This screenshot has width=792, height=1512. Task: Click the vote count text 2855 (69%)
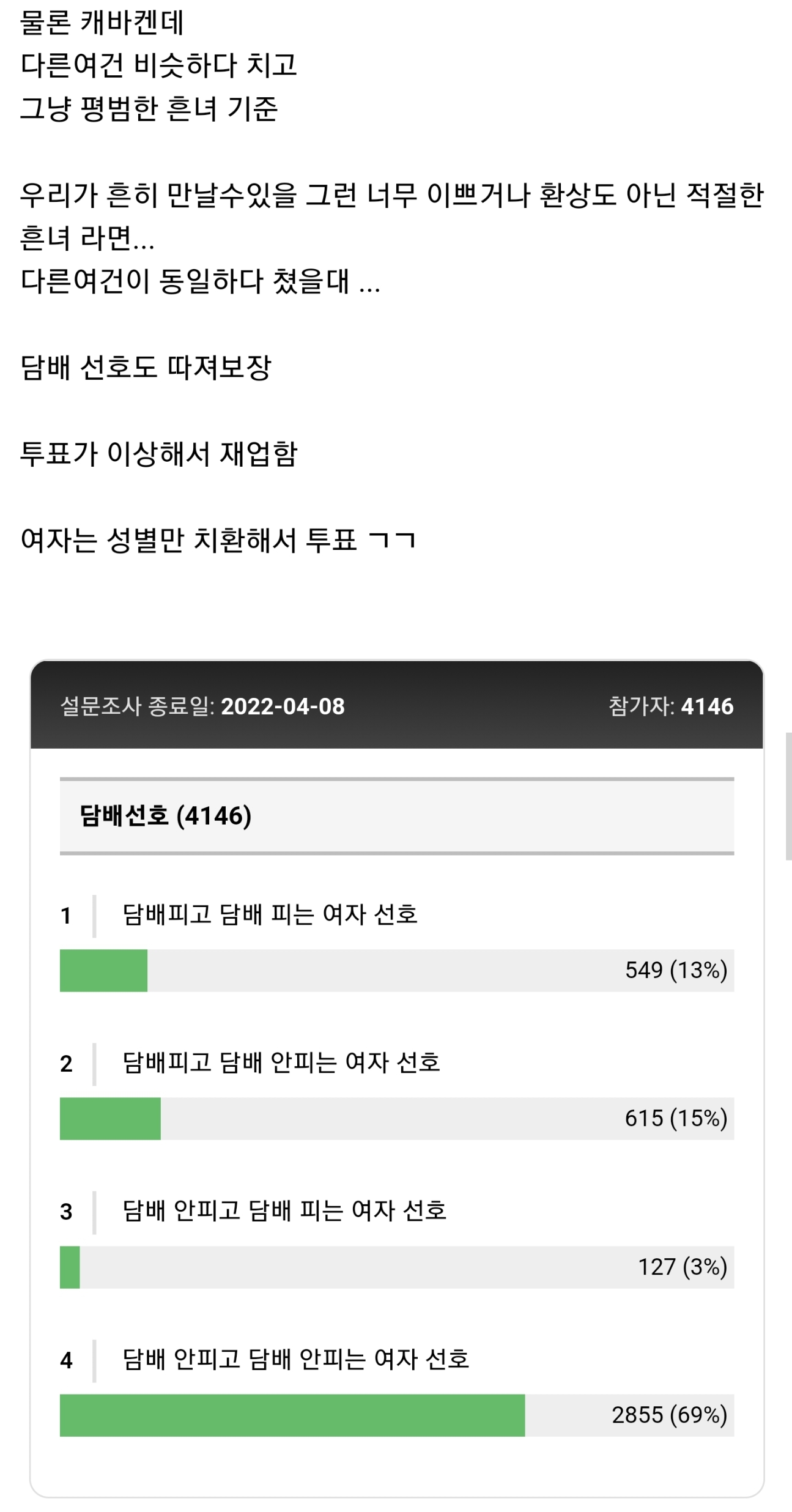click(x=670, y=1415)
